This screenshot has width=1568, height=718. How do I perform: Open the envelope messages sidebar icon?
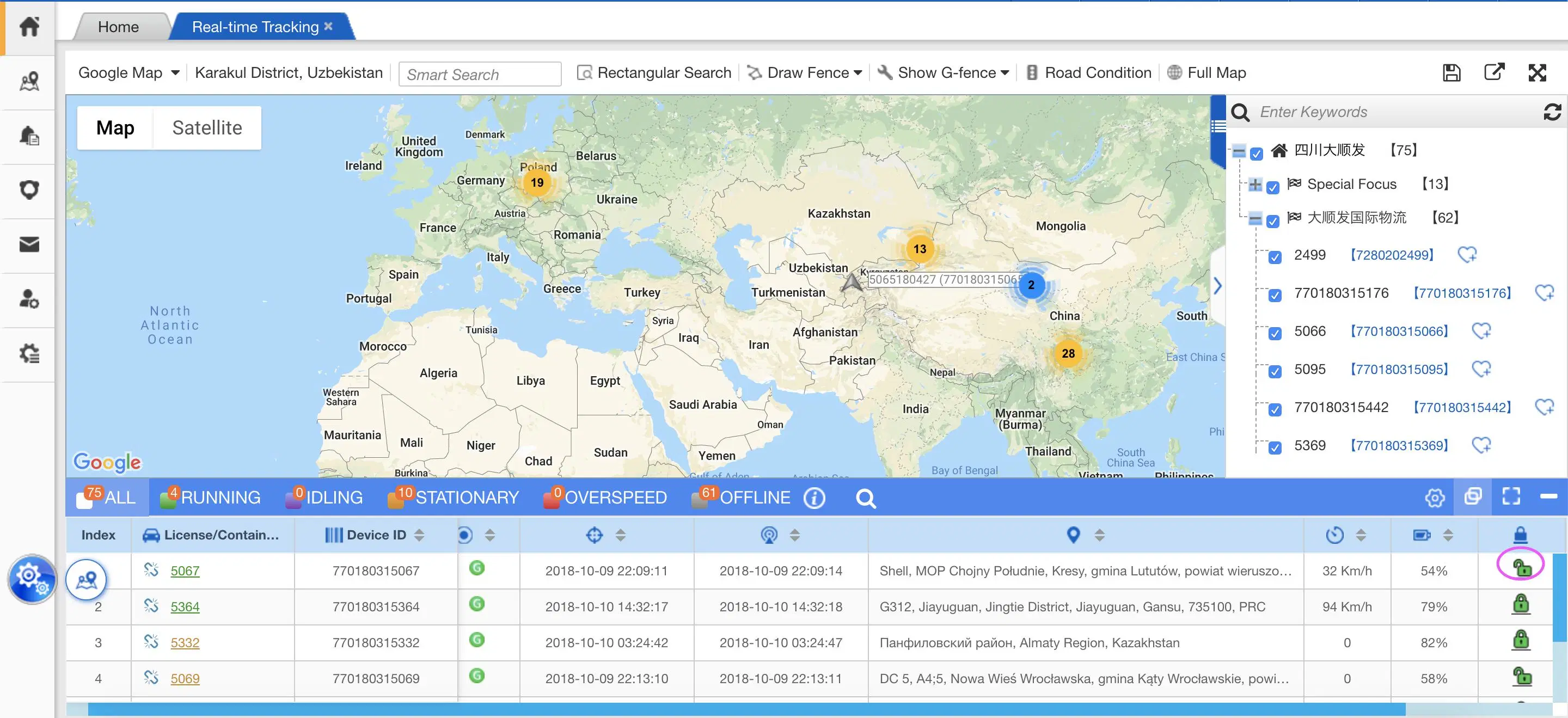29,244
